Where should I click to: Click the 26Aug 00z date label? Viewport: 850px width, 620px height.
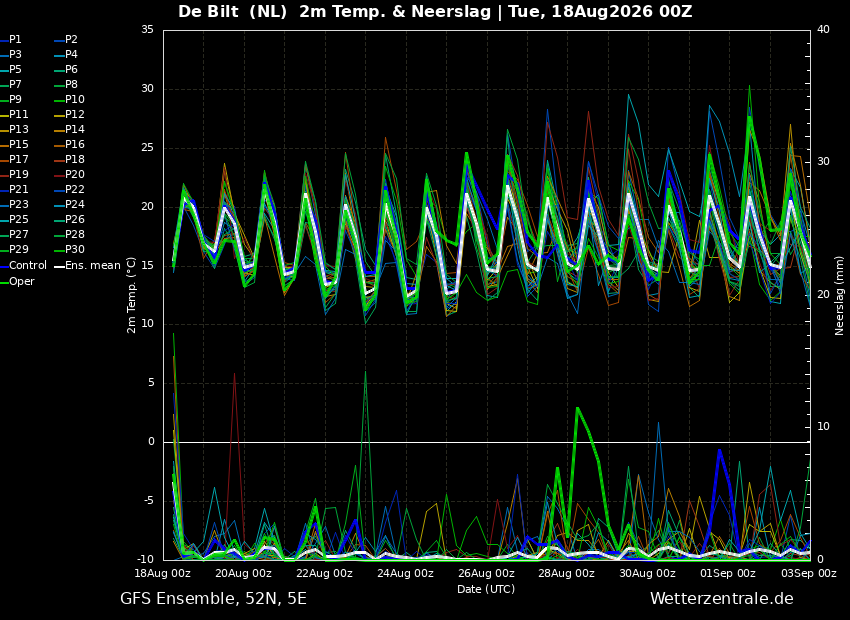point(487,573)
